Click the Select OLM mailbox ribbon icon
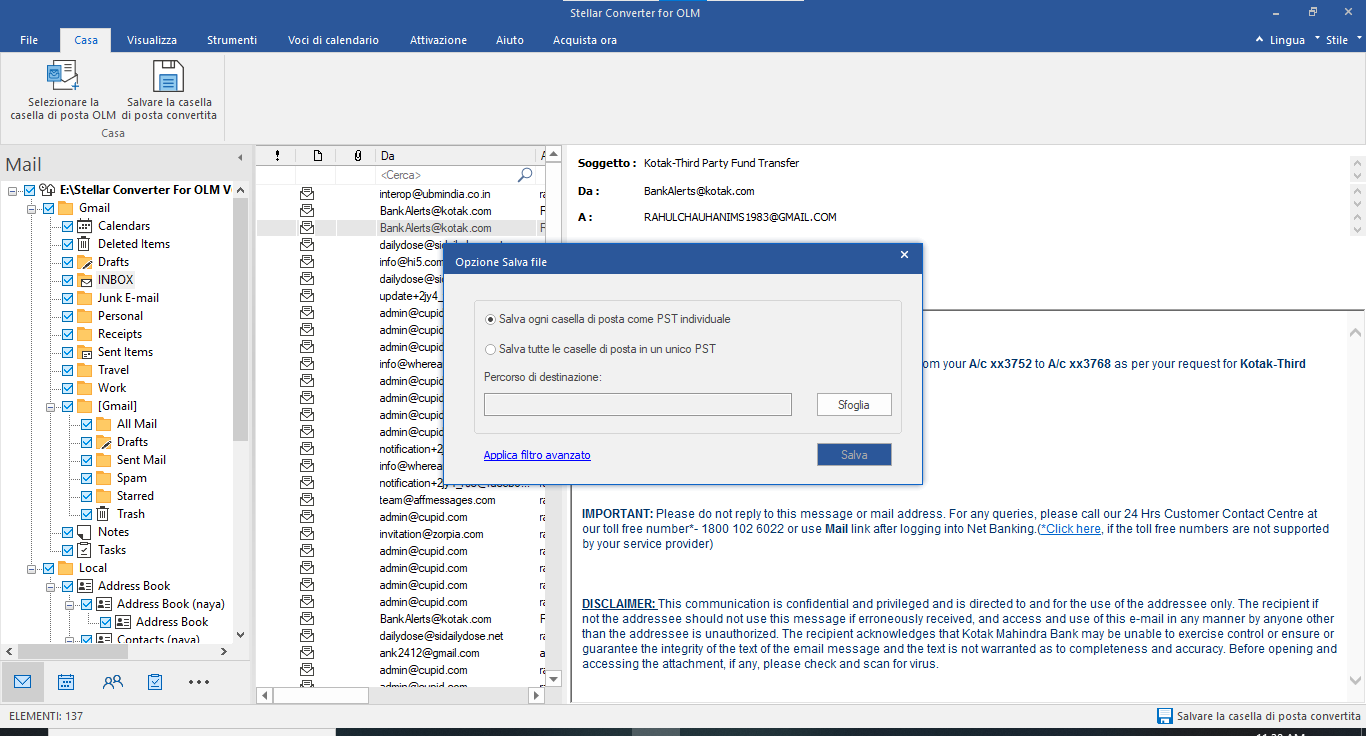This screenshot has height=736, width=1366. coord(62,77)
